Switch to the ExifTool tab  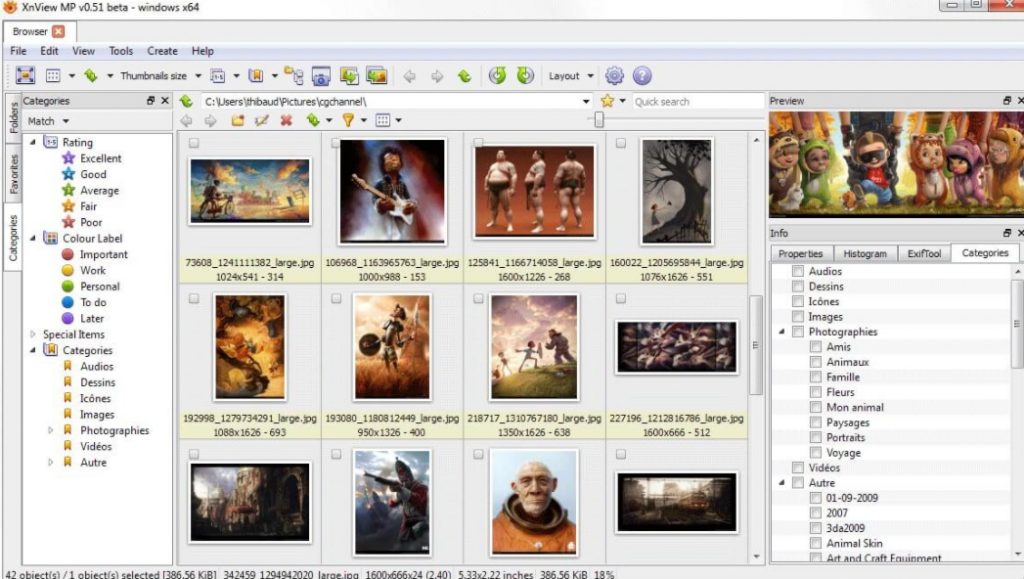[924, 253]
